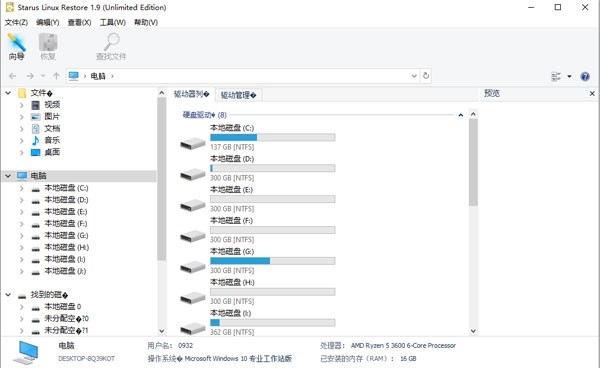Go up one level with the up arrow
The image size is (600, 368).
tap(56, 76)
